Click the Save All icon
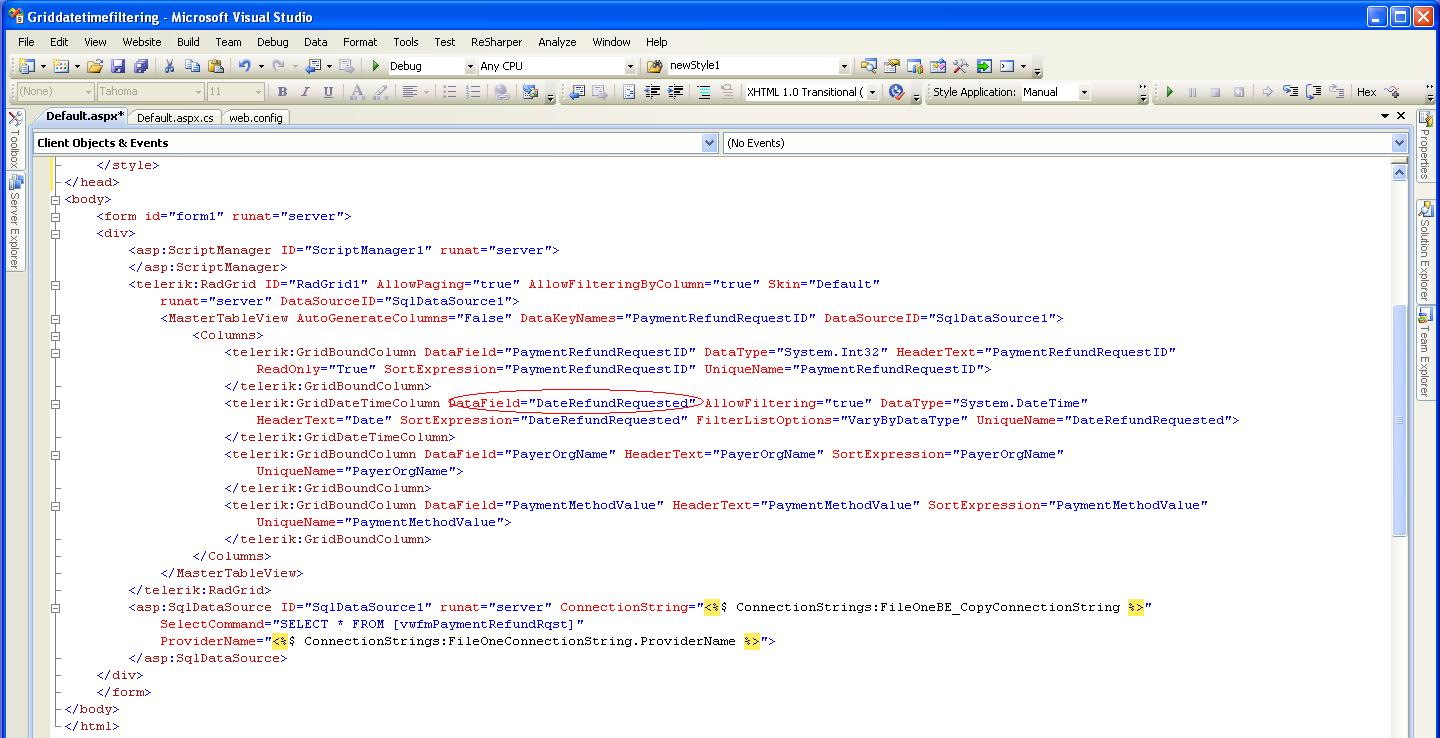This screenshot has height=738, width=1440. [x=140, y=66]
